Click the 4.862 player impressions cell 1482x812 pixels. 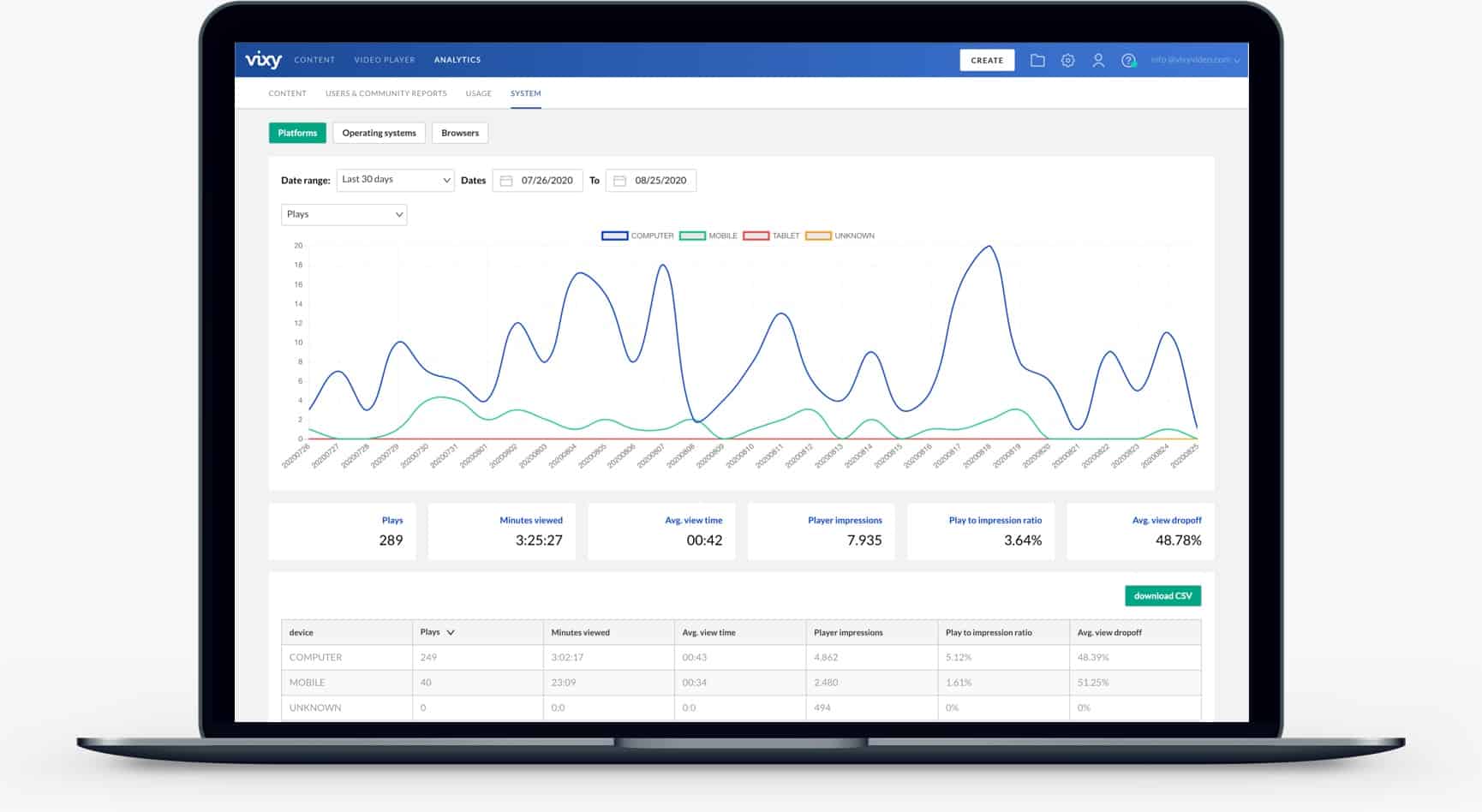tap(872, 657)
